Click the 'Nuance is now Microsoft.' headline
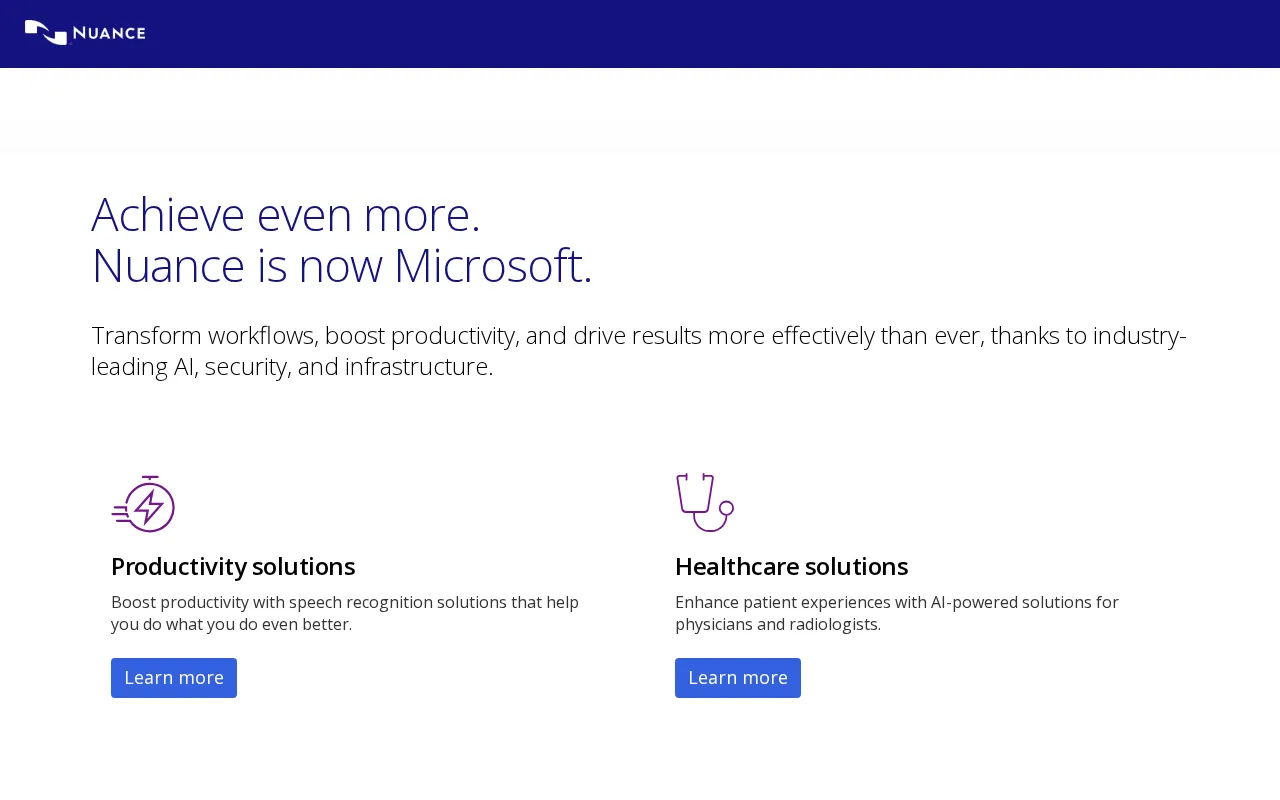Image resolution: width=1280 pixels, height=800 pixels. click(342, 266)
